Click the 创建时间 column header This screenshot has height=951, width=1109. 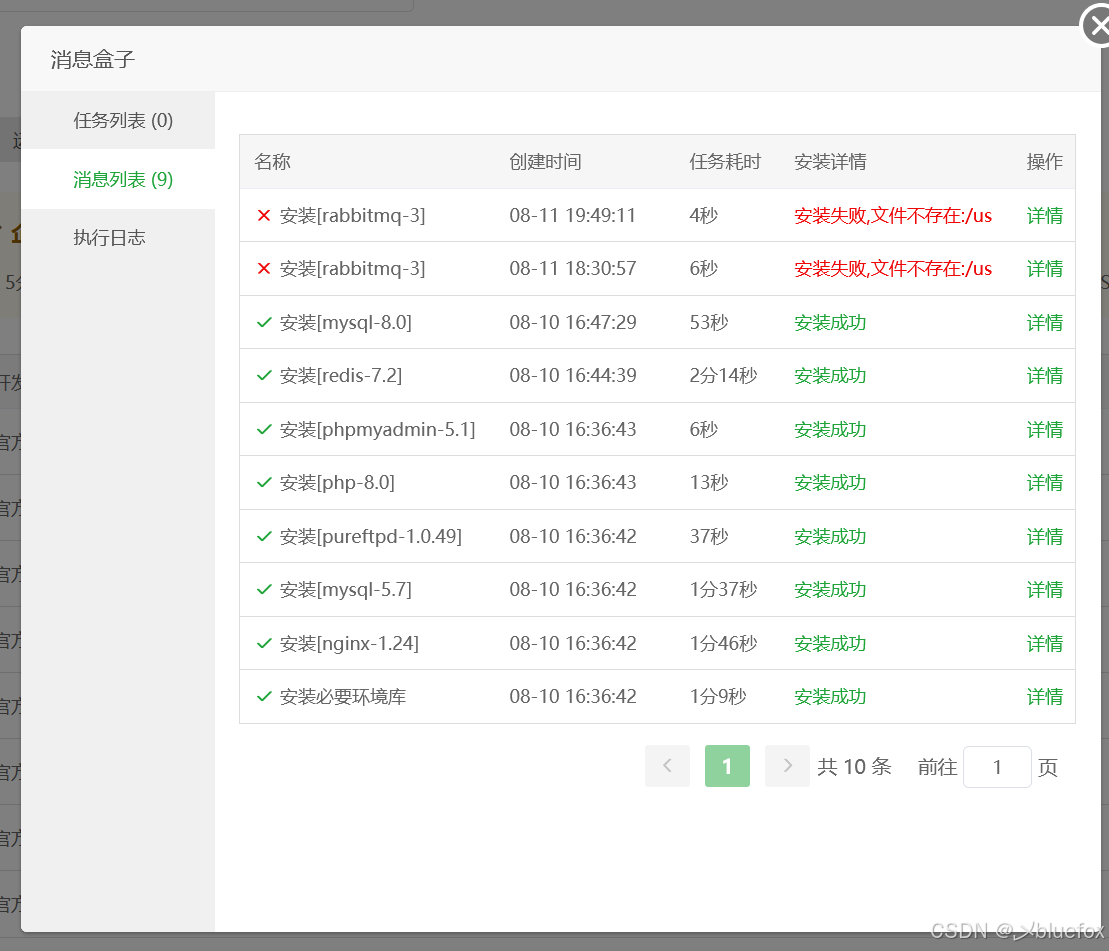[545, 162]
